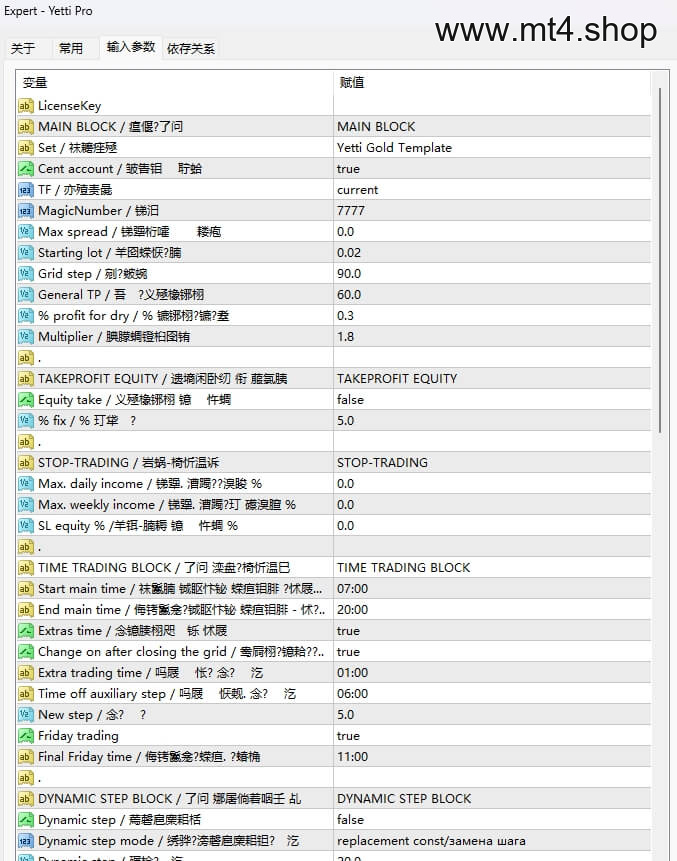Click the bool icon beside Equity take
Screen dimensions: 677x861
pyautogui.click(x=26, y=399)
